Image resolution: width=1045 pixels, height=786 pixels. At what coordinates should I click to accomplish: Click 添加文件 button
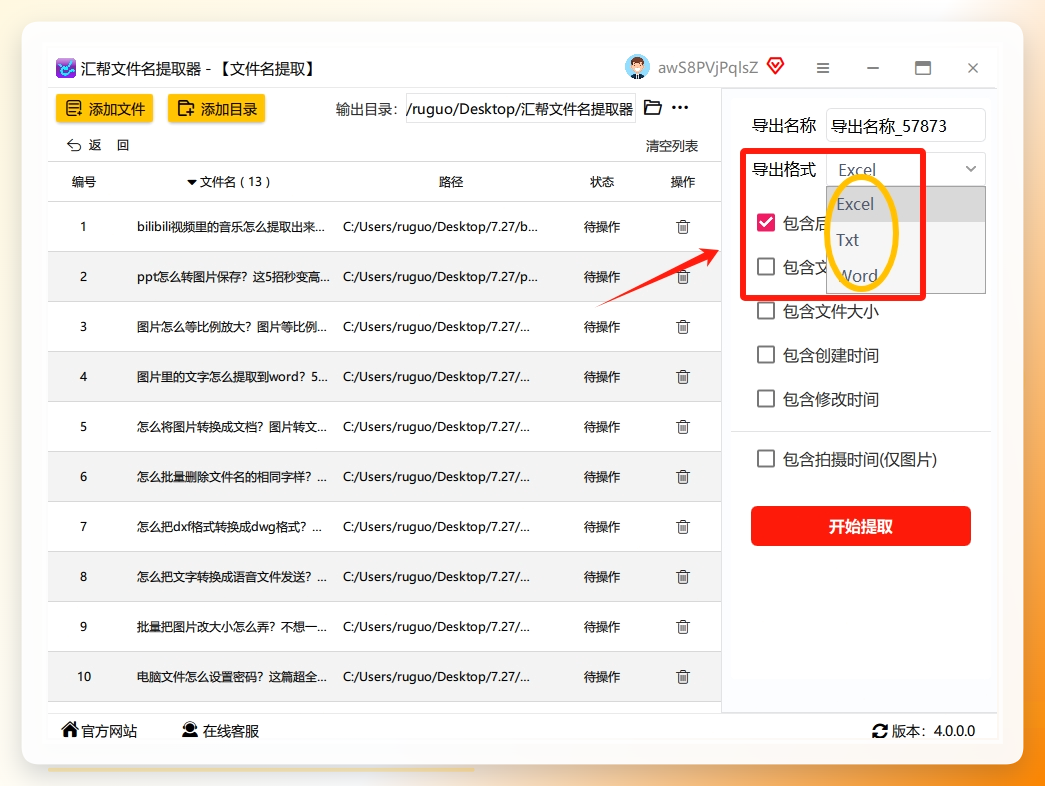coord(105,109)
